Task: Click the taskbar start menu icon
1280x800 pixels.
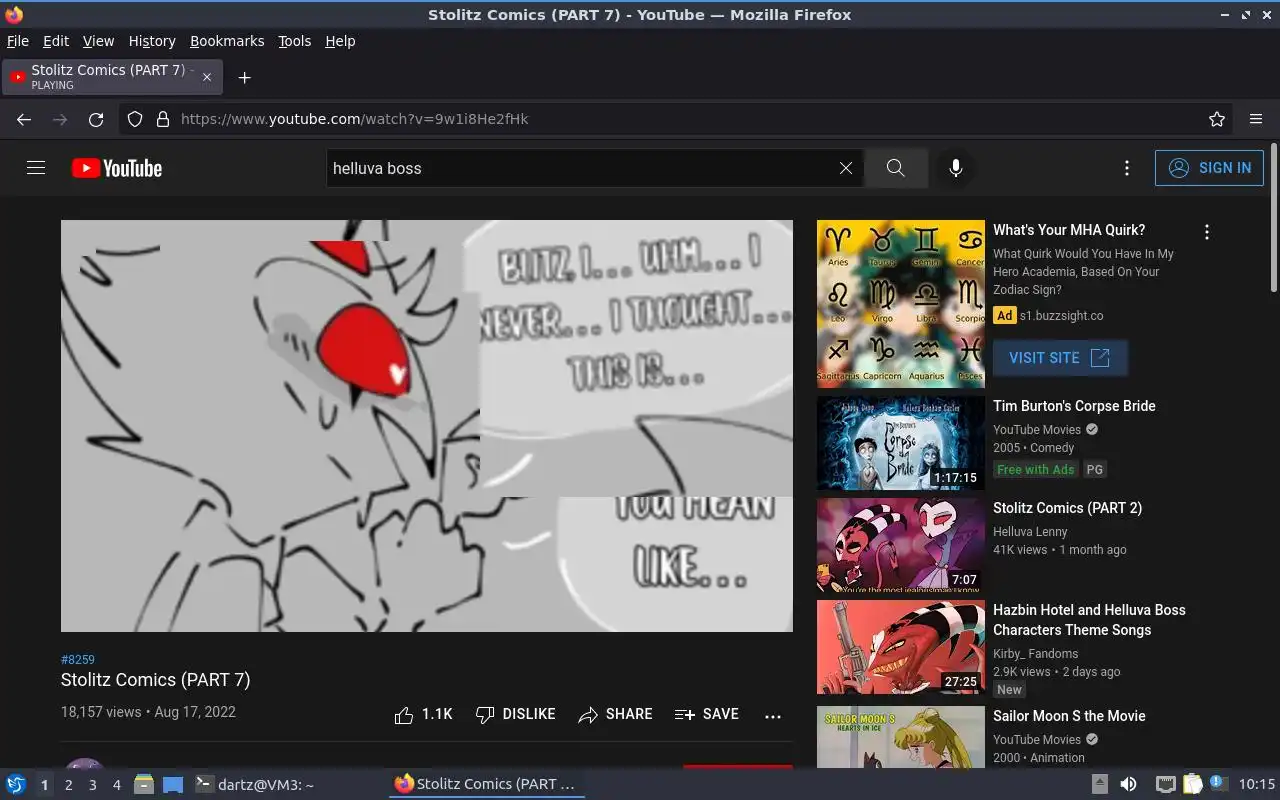Action: [x=16, y=785]
